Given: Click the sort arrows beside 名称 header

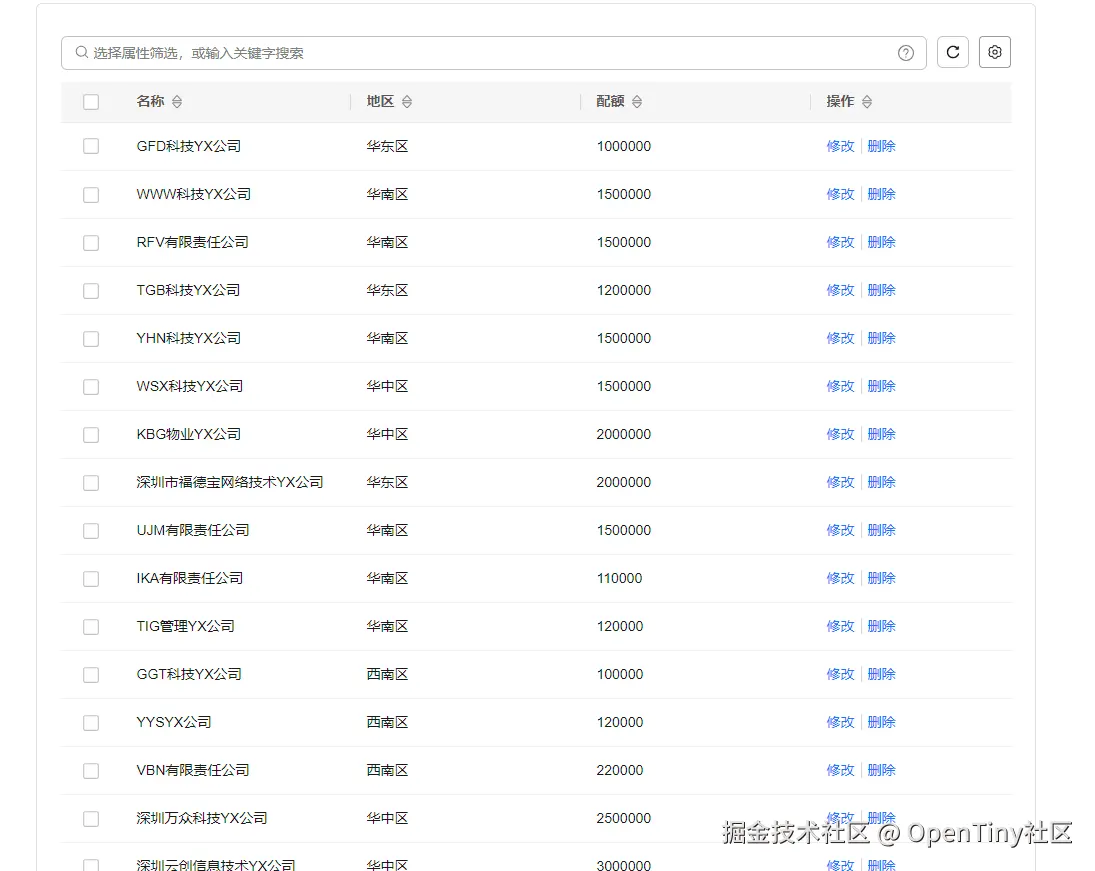Looking at the screenshot, I should pyautogui.click(x=178, y=101).
